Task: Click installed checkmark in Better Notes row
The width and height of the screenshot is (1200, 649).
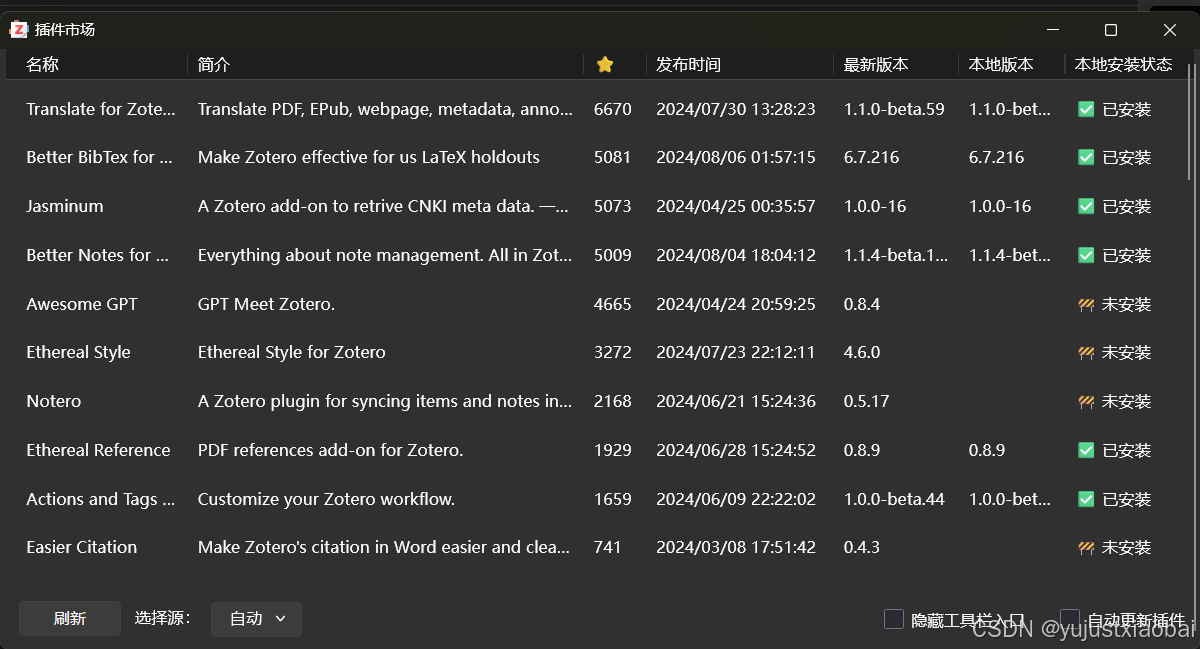Action: (x=1086, y=255)
